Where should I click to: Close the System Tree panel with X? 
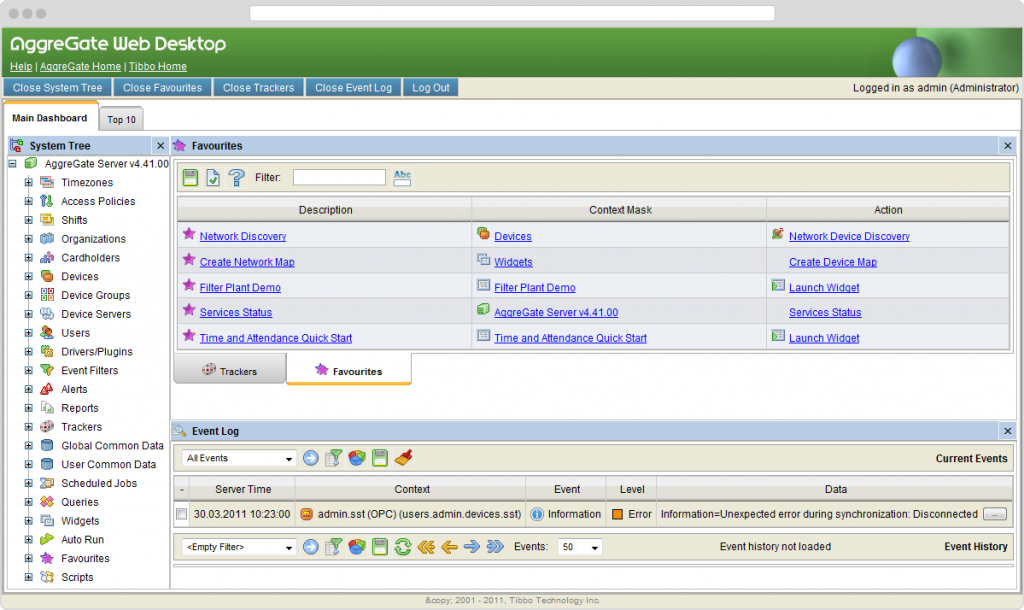coord(160,146)
